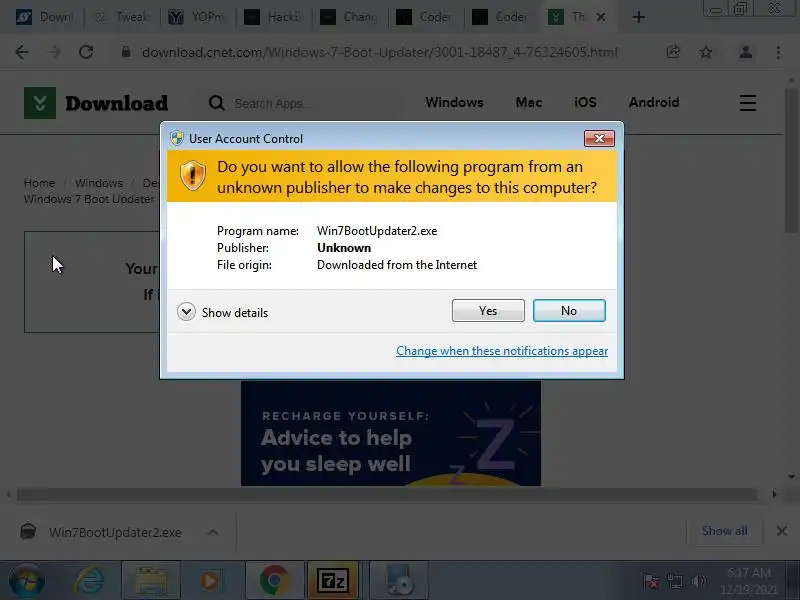
Task: Click the Action Center flag tray icon
Action: [x=651, y=581]
